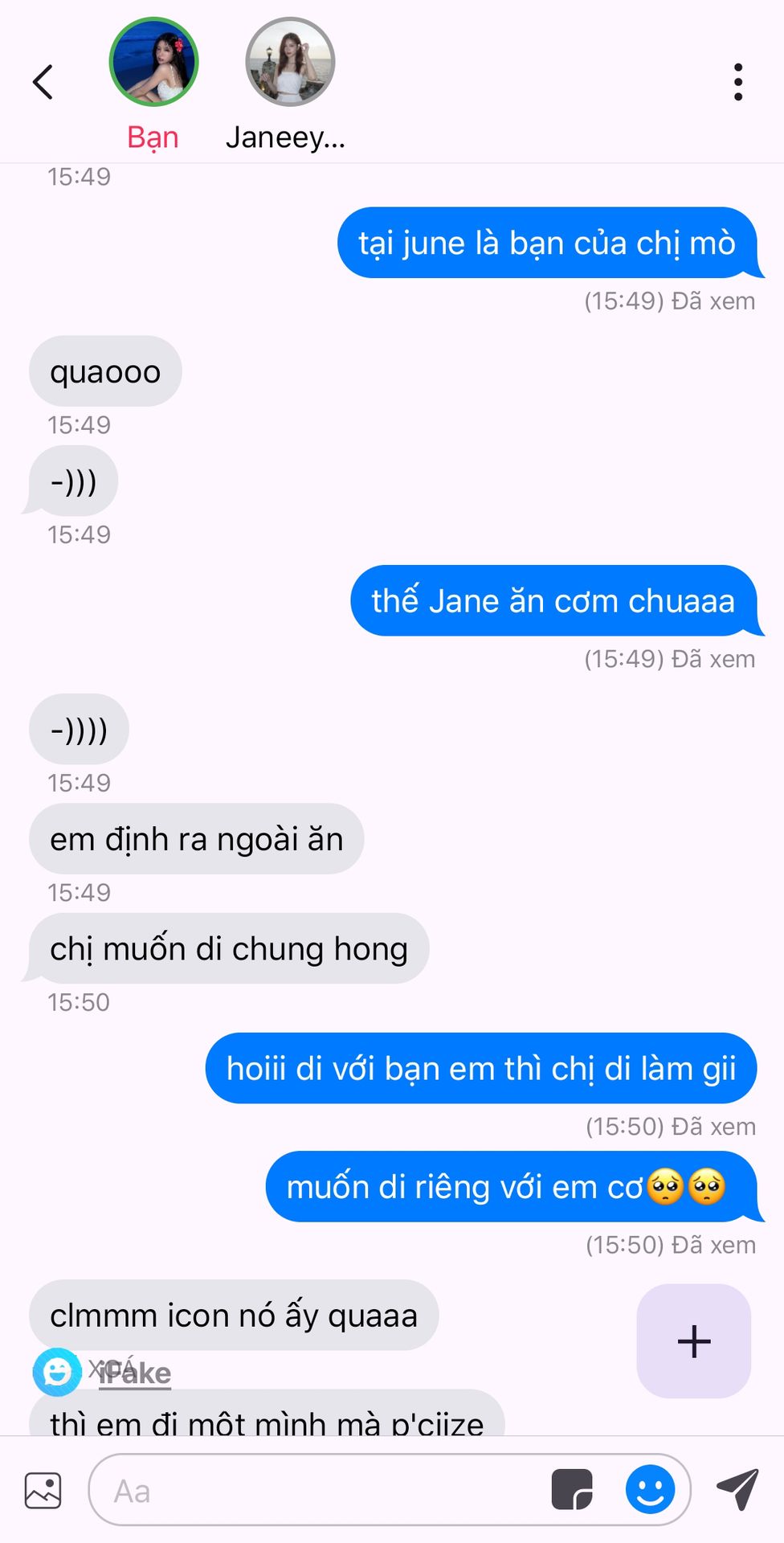784x1543 pixels.
Task: Select the 'tại june là bạn của chị mò' bubble
Action: (x=548, y=243)
